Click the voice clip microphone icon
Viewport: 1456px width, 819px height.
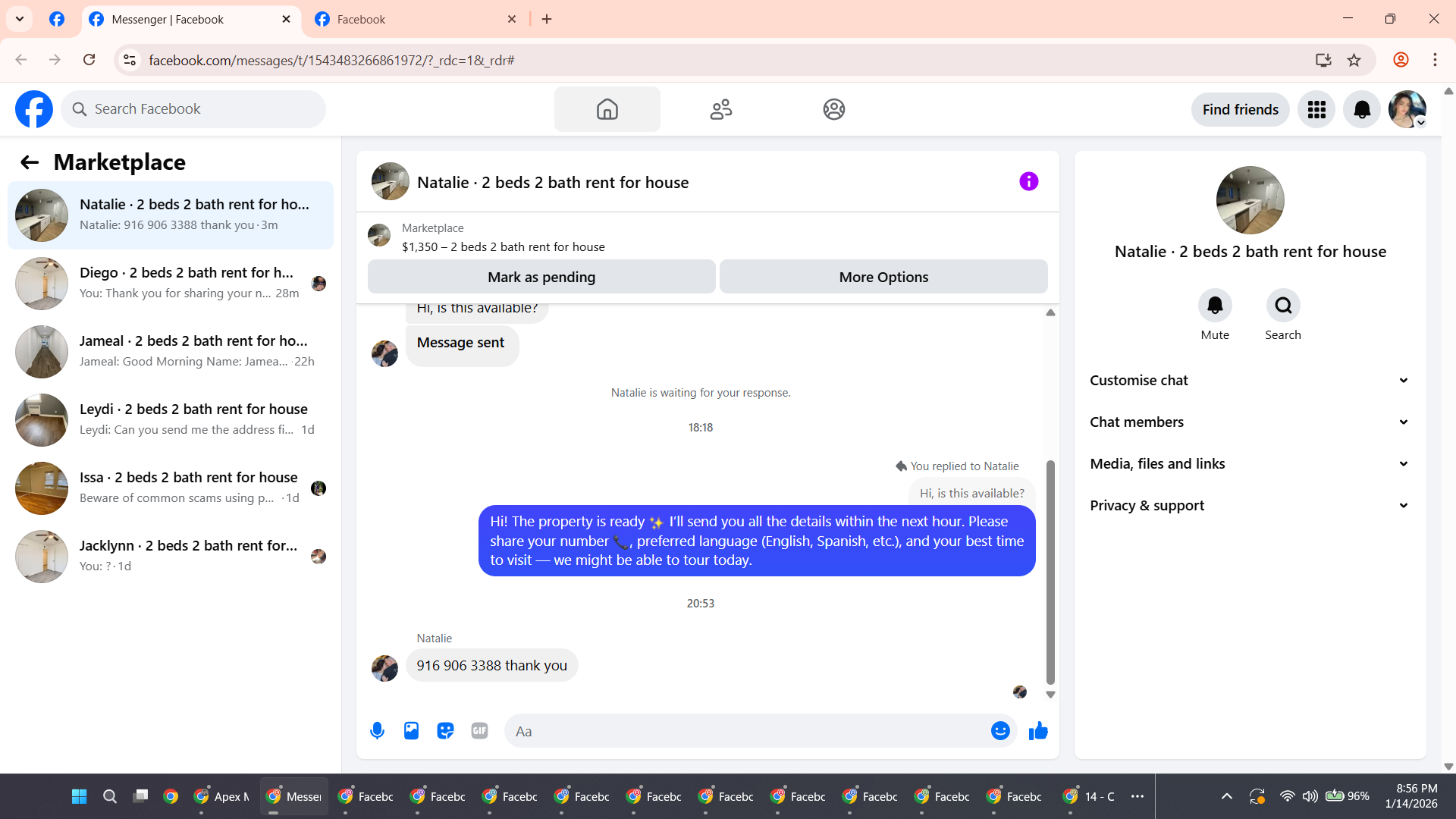pos(377,731)
